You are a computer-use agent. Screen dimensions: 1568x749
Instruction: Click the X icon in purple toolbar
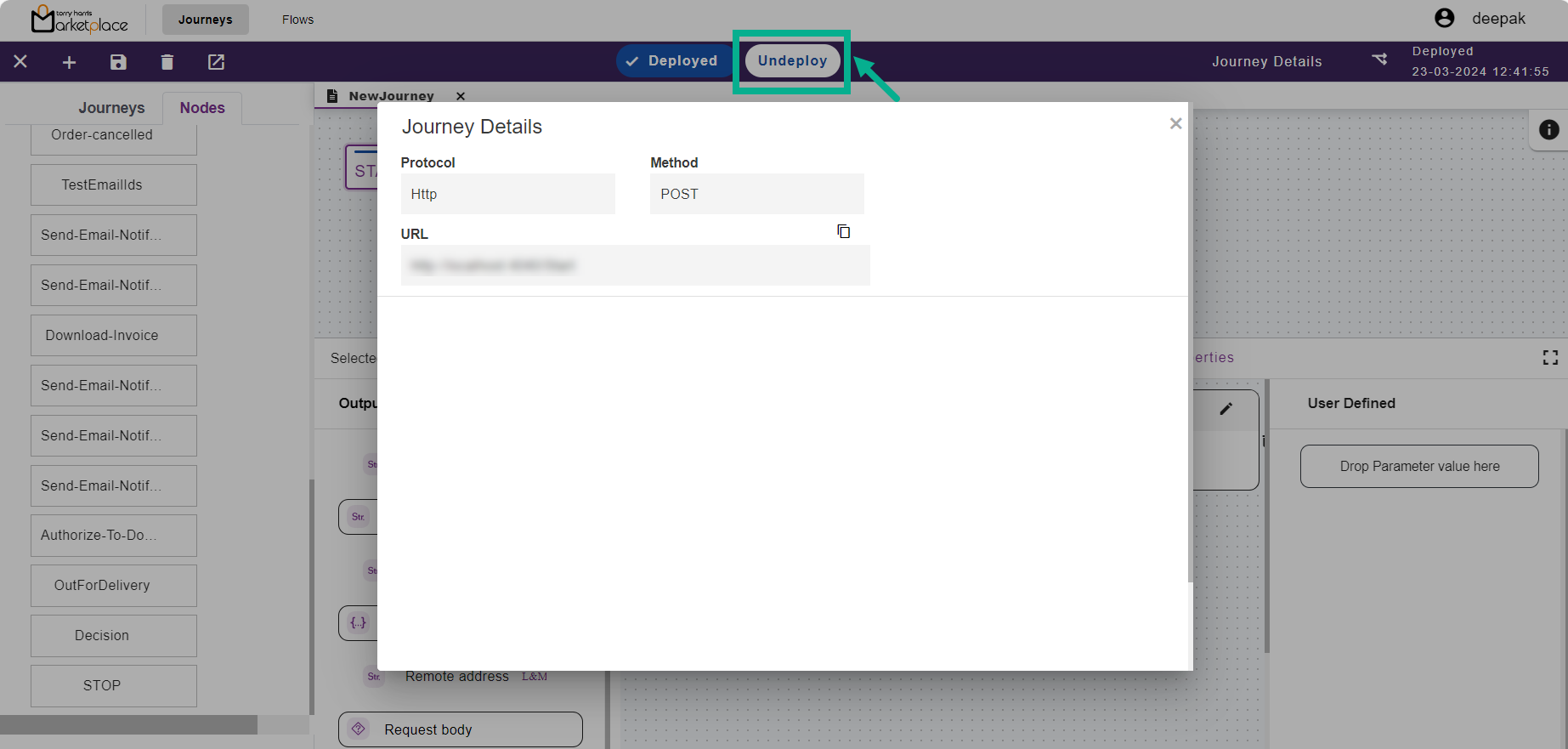click(x=20, y=62)
